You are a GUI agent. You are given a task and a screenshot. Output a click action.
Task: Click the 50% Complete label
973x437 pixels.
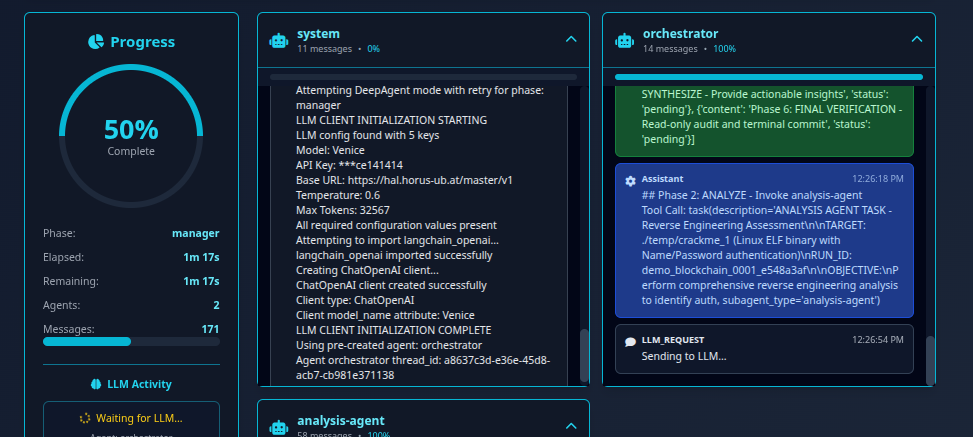point(131,137)
